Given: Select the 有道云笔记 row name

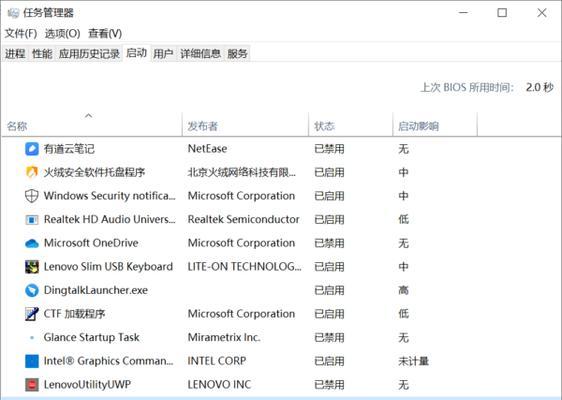Looking at the screenshot, I should coord(69,149).
